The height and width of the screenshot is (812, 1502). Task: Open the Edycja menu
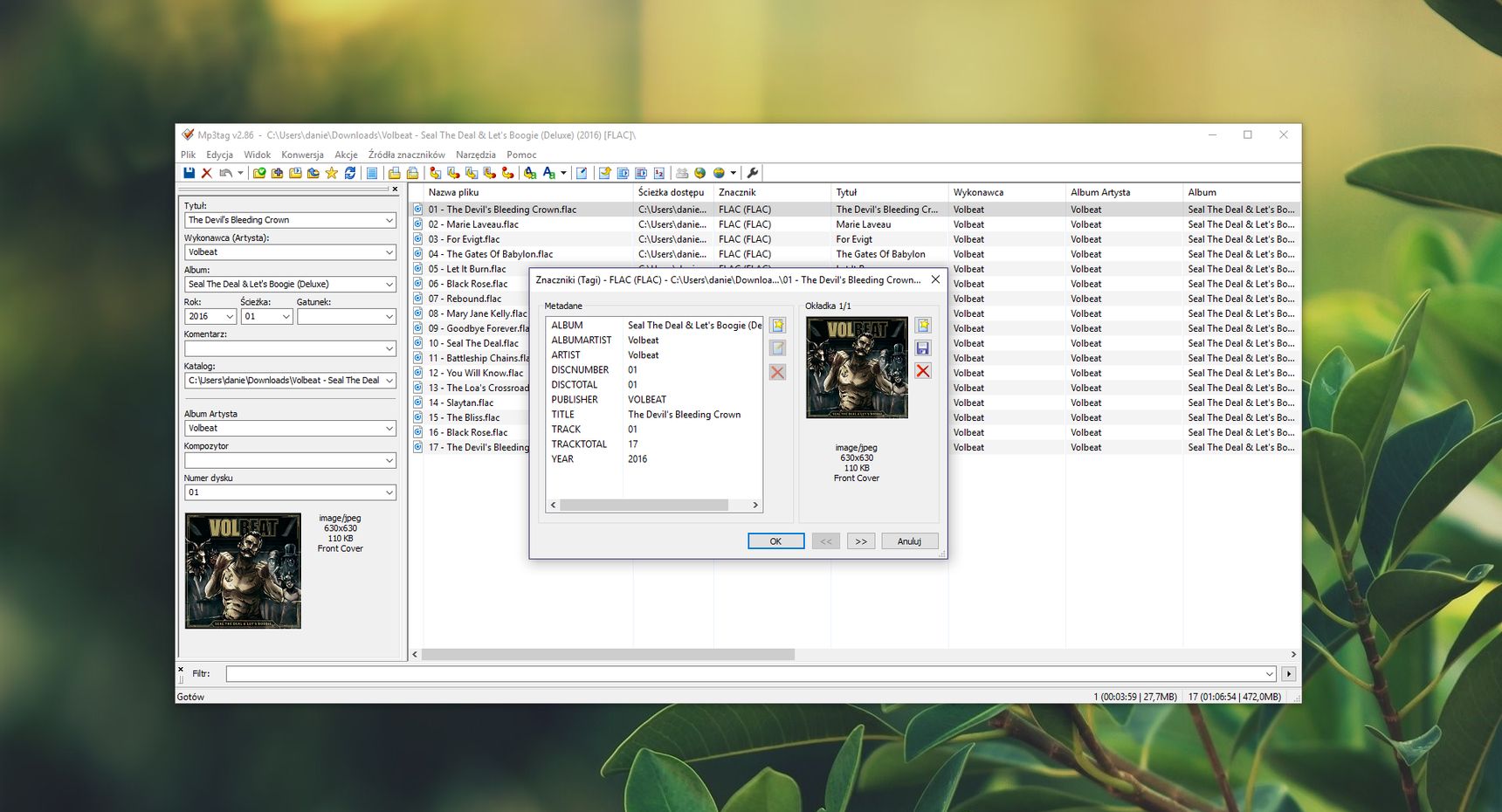coord(220,155)
